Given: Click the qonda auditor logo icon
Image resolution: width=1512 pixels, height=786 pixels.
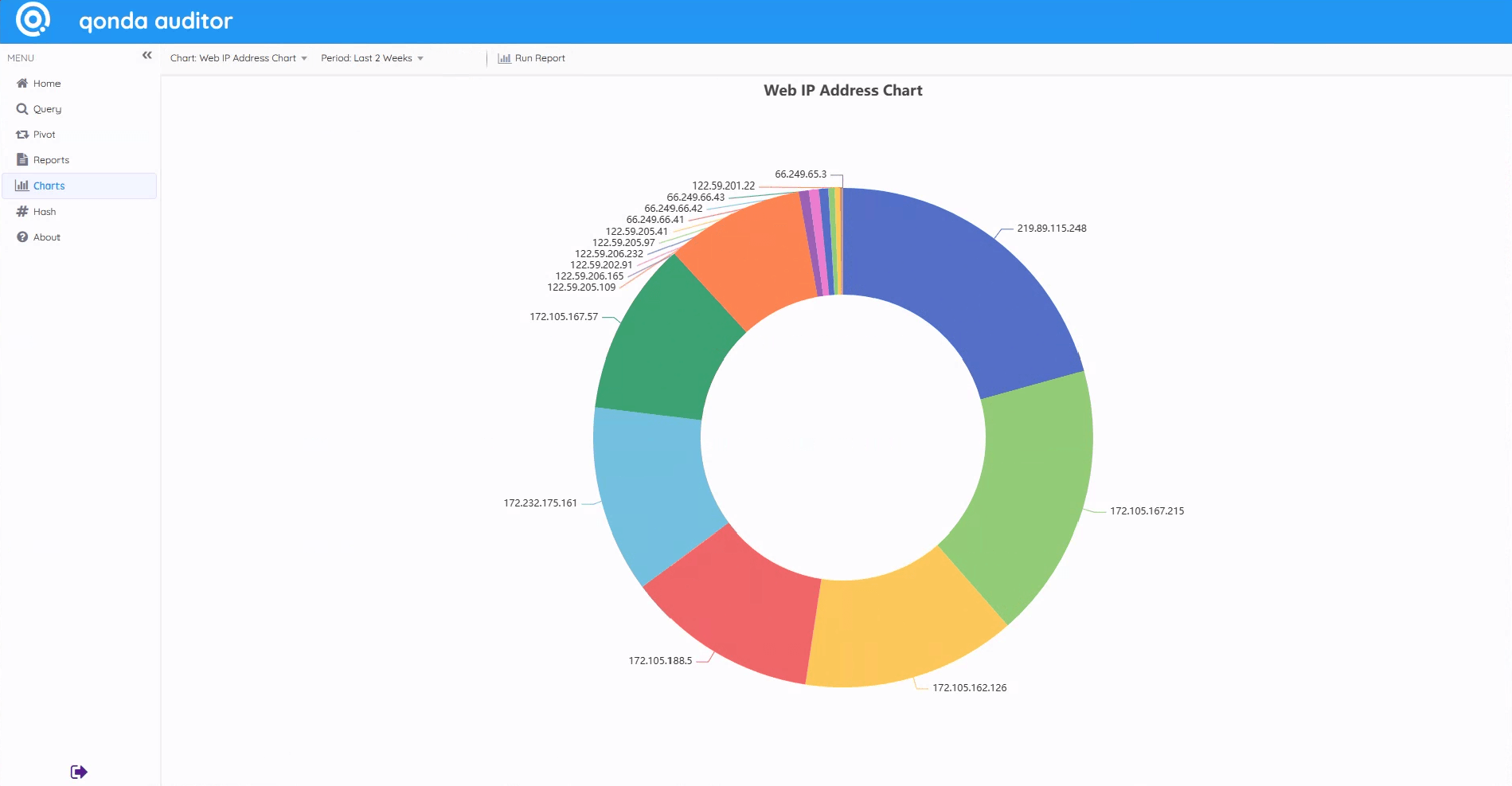Looking at the screenshot, I should [32, 20].
